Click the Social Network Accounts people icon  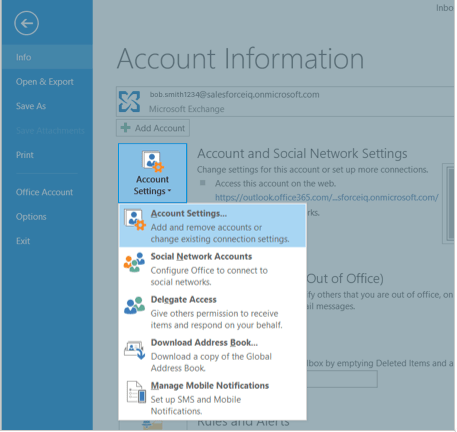click(x=134, y=262)
